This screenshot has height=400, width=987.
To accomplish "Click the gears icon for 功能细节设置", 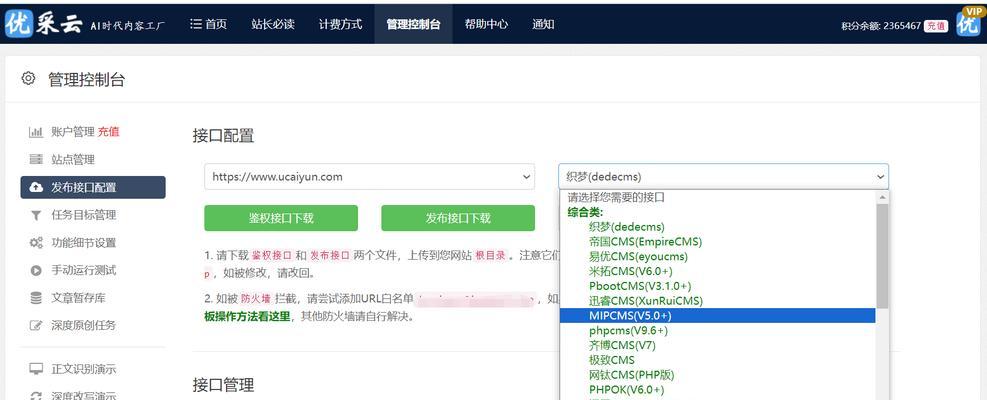I will point(36,243).
